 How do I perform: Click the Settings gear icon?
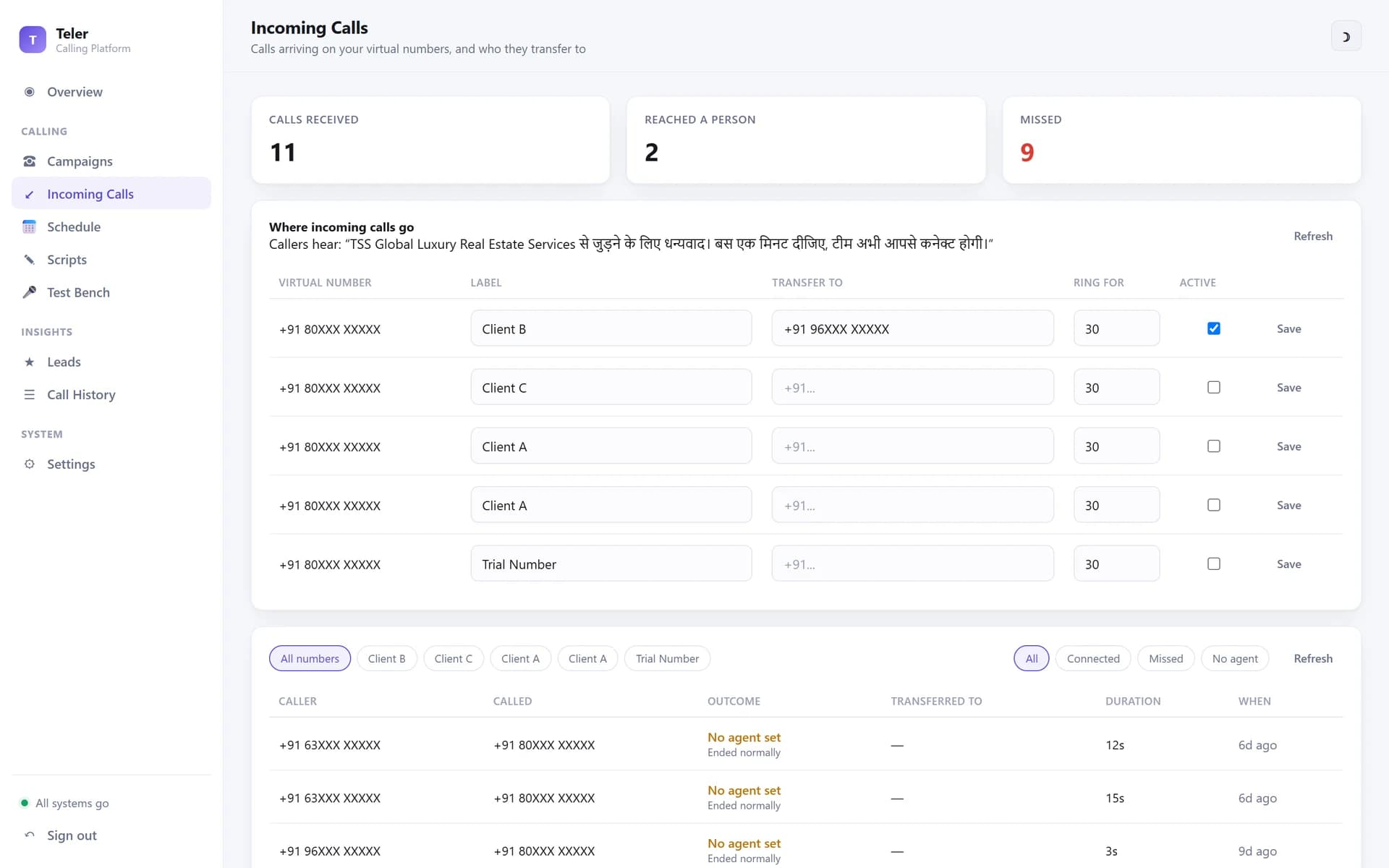tap(30, 464)
